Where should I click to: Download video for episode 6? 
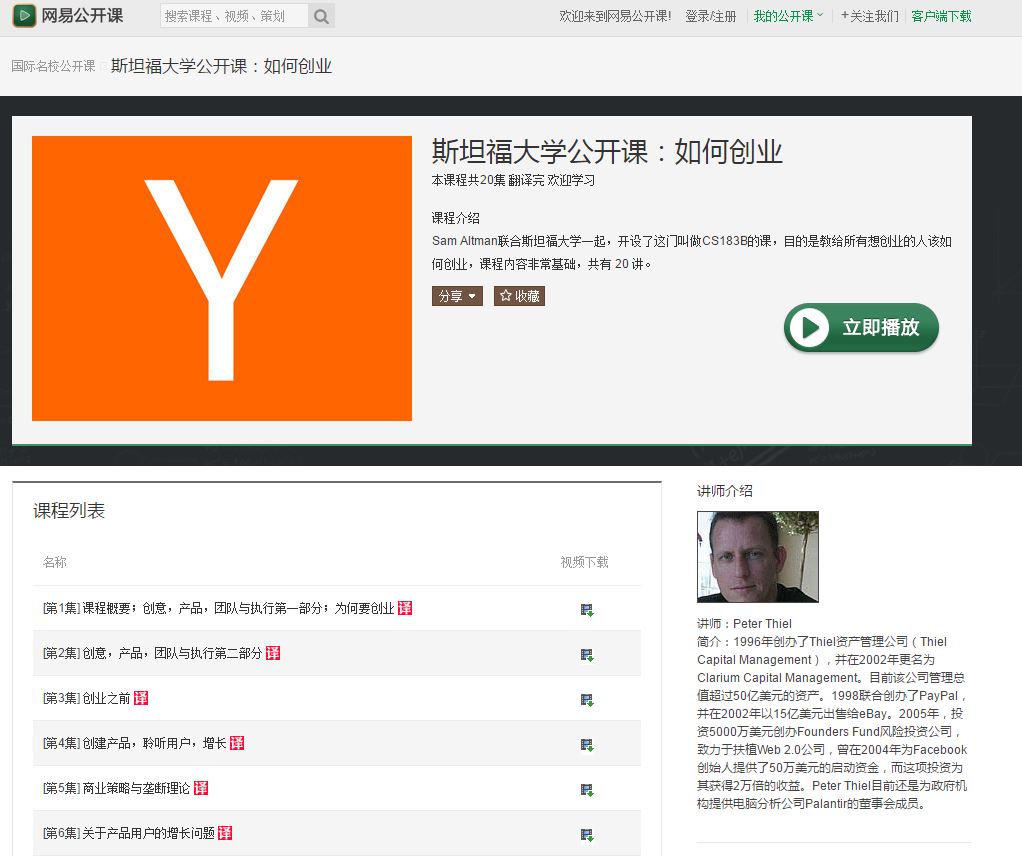pyautogui.click(x=587, y=834)
